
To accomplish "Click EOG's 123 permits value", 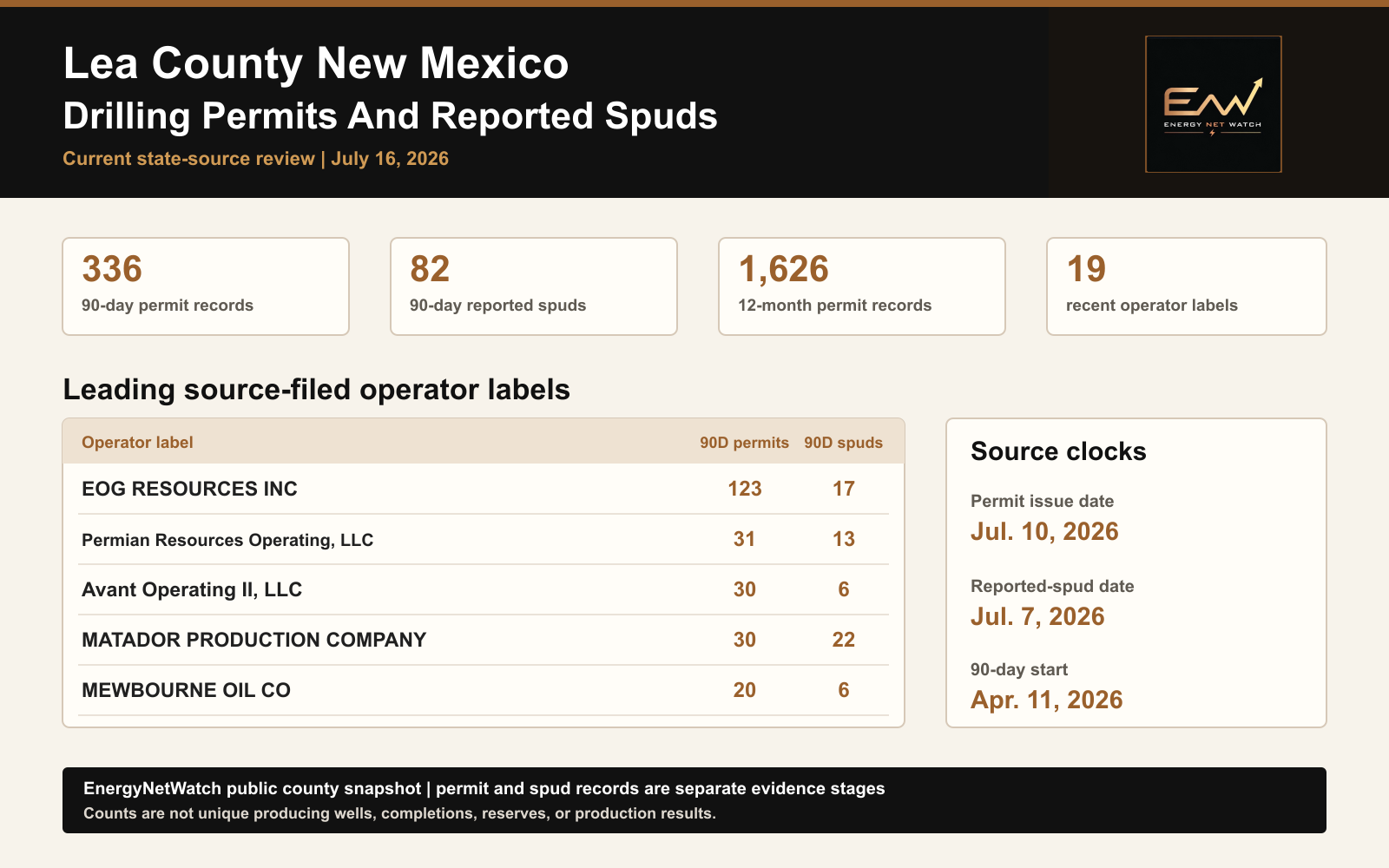I will (x=745, y=489).
